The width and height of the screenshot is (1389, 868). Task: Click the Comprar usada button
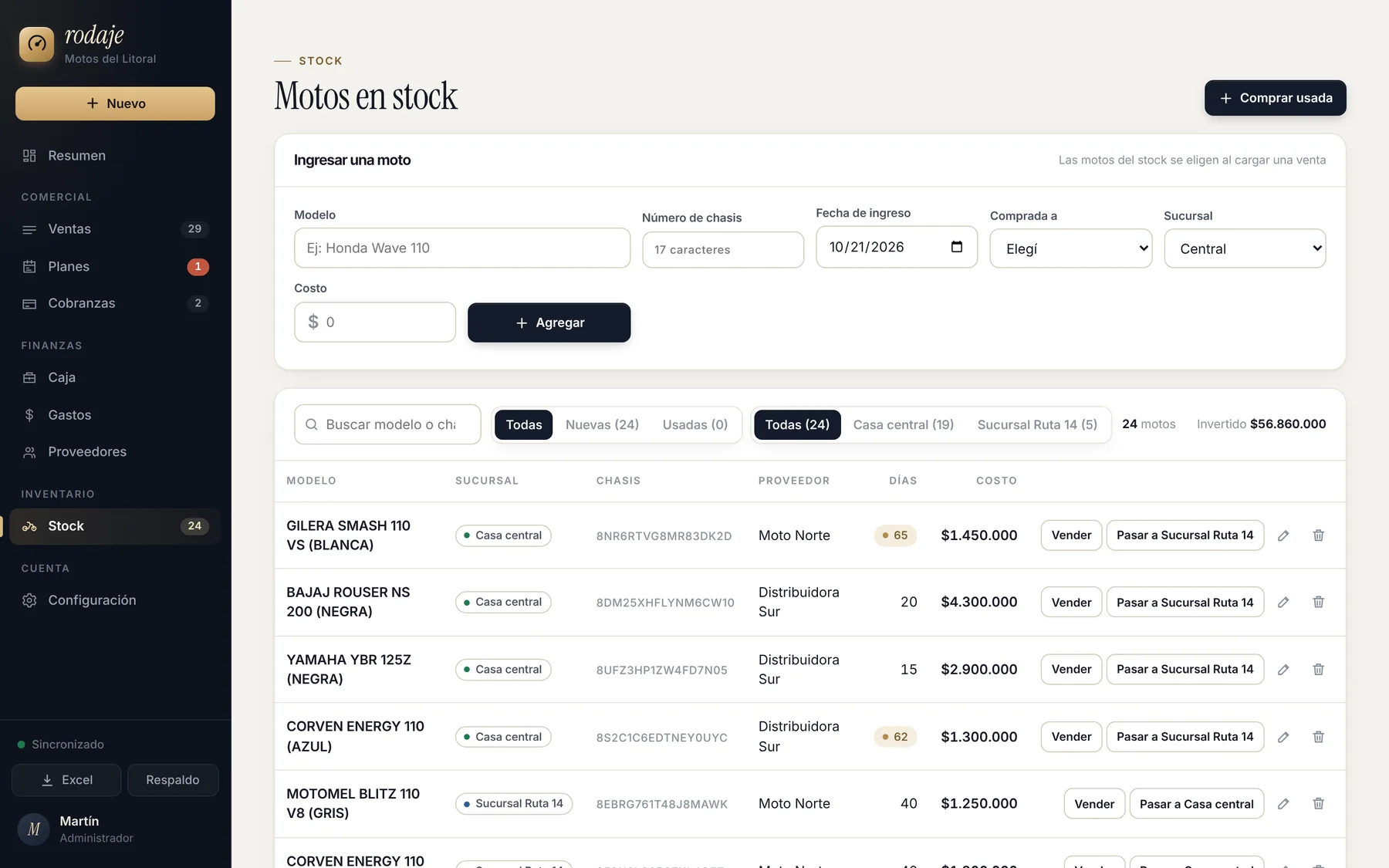coord(1275,98)
